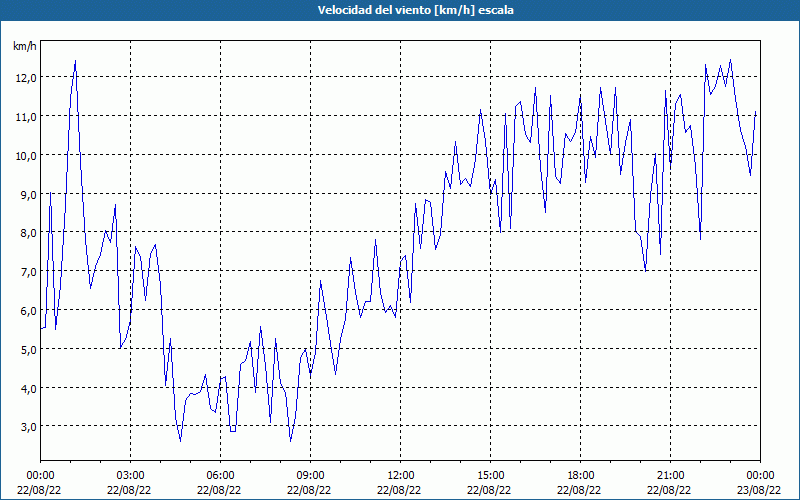Click the '18:00' time axis label

pyautogui.click(x=581, y=476)
